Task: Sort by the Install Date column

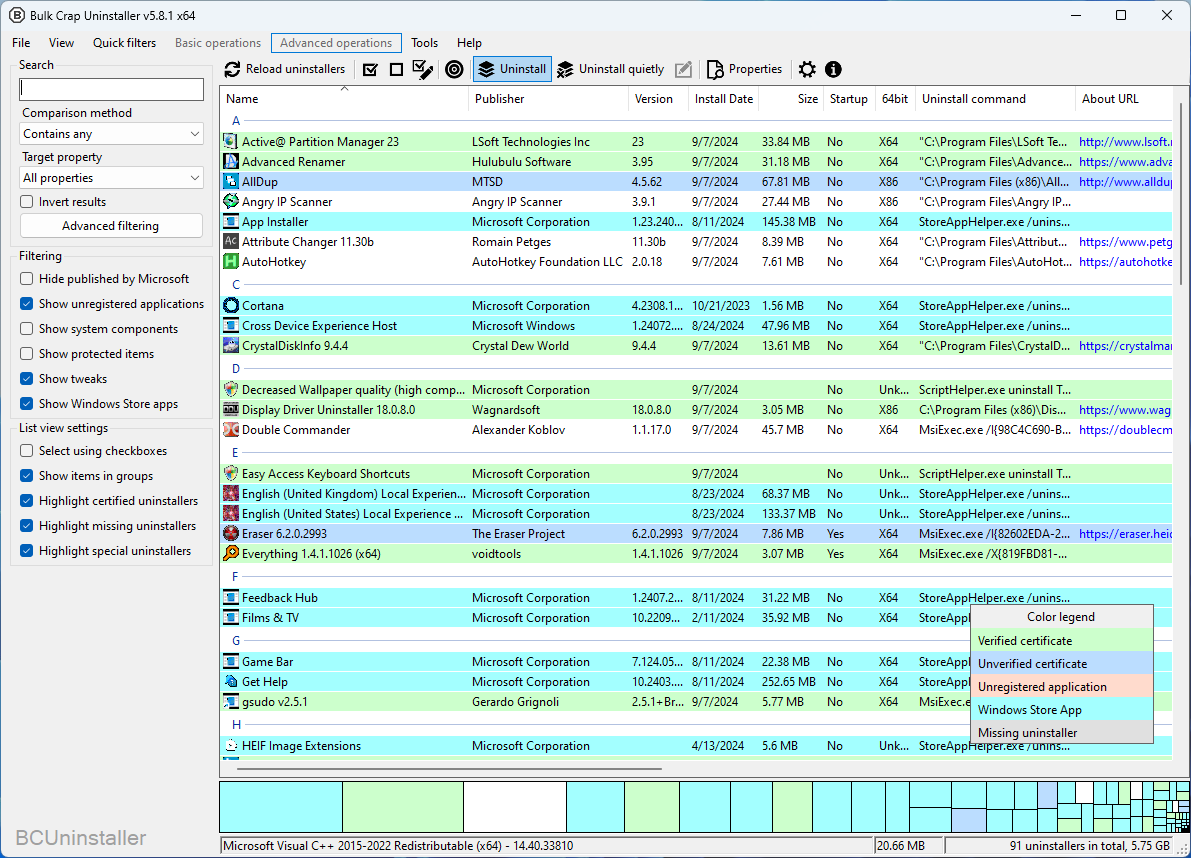Action: click(x=724, y=99)
